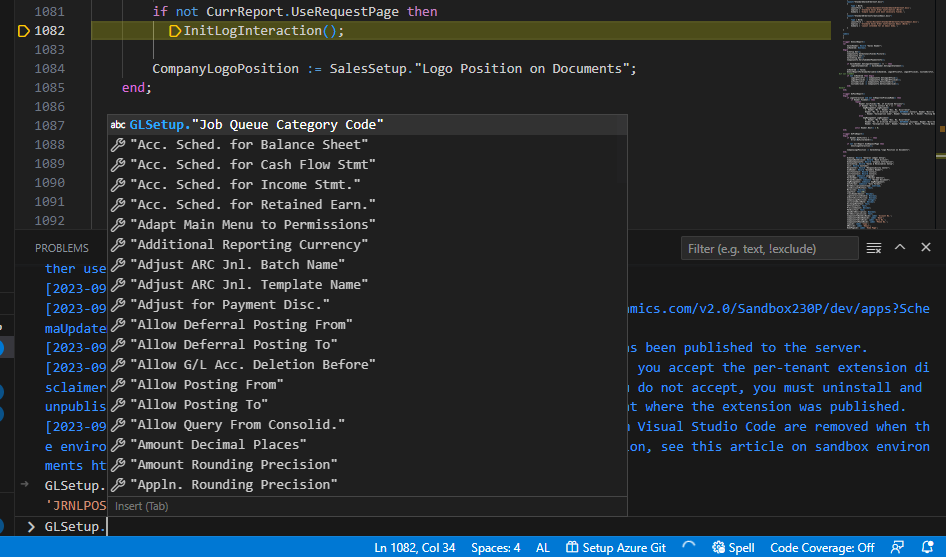Click the wrench icon beside "Allow Posting To"
This screenshot has height=557, width=946.
pyautogui.click(x=118, y=404)
